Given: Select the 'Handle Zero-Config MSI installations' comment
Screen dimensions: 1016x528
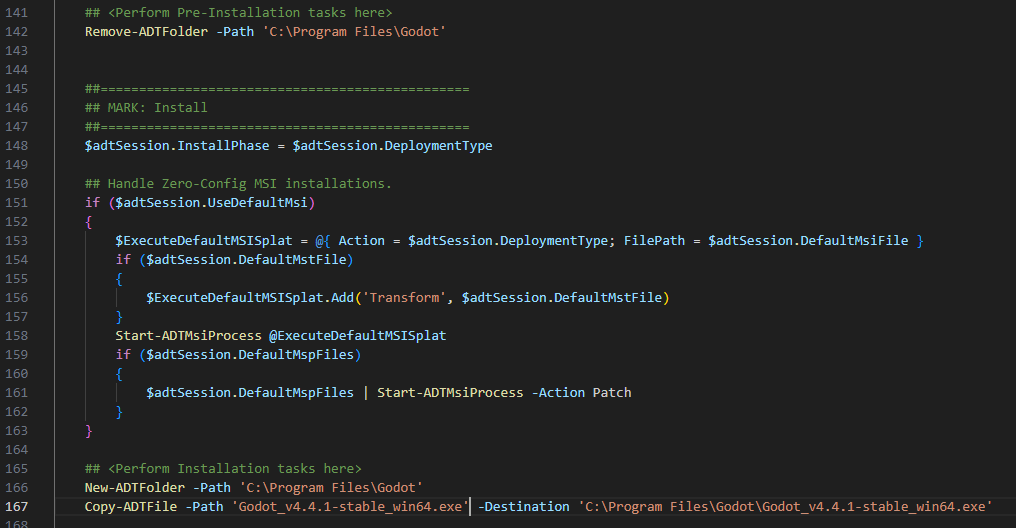Looking at the screenshot, I should click(238, 184).
